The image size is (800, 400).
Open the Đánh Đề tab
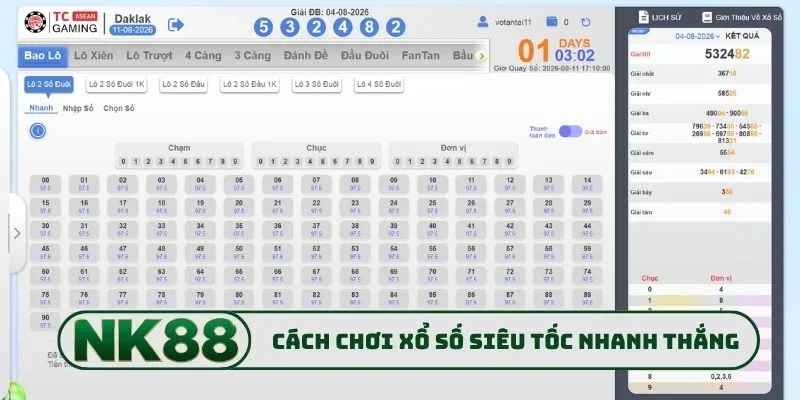(x=306, y=56)
